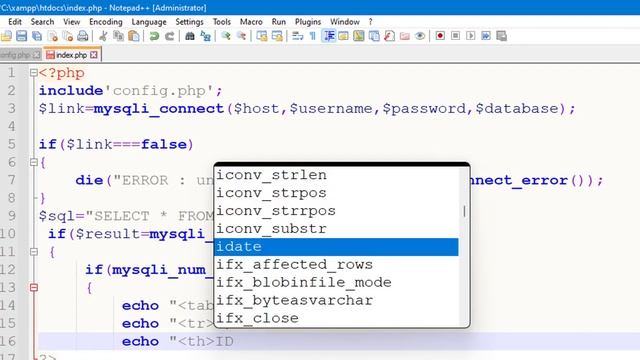Click the Save All toolbar icon
The height and width of the screenshot is (360, 640).
(x=37, y=36)
